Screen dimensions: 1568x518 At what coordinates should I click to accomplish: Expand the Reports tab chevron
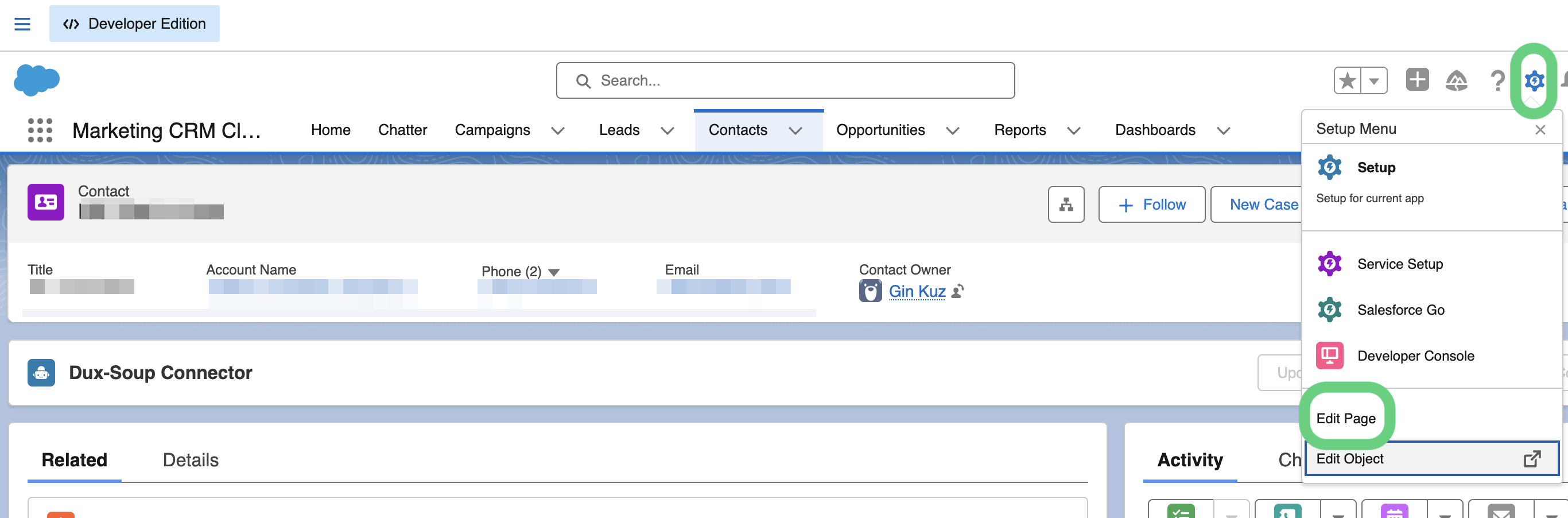click(1074, 130)
